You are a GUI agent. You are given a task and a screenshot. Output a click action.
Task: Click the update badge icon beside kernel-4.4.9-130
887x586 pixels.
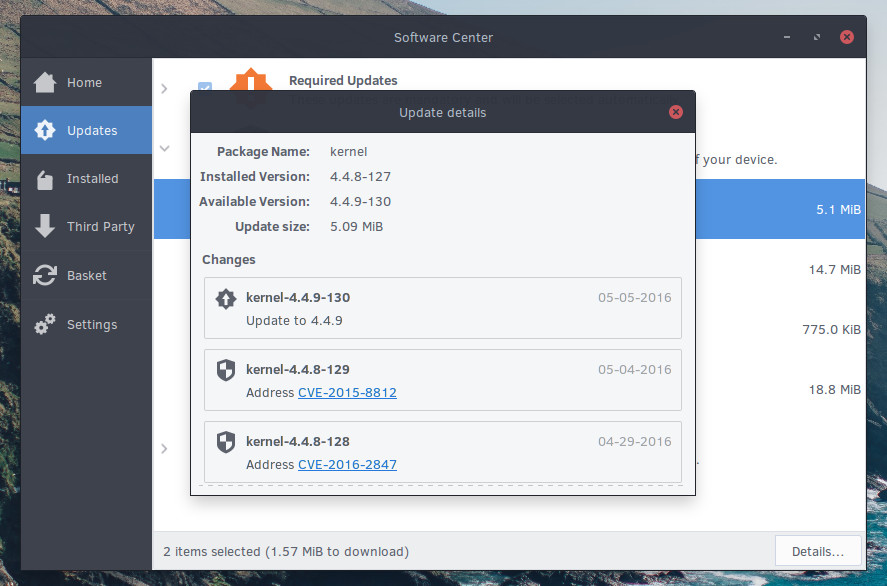[x=226, y=298]
